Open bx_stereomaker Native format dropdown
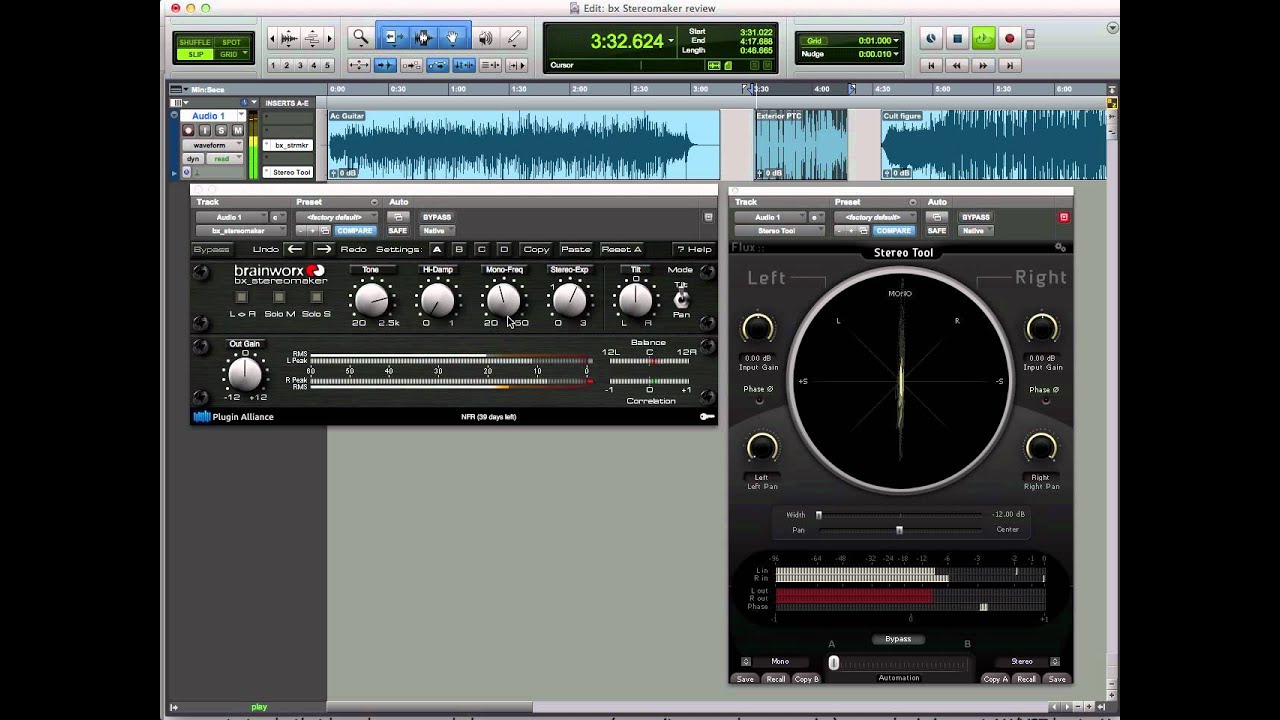 (437, 231)
